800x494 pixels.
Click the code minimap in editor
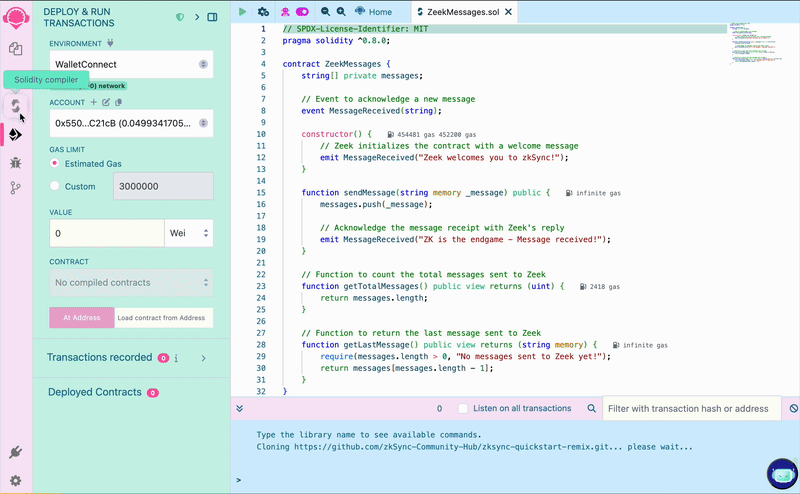click(755, 43)
